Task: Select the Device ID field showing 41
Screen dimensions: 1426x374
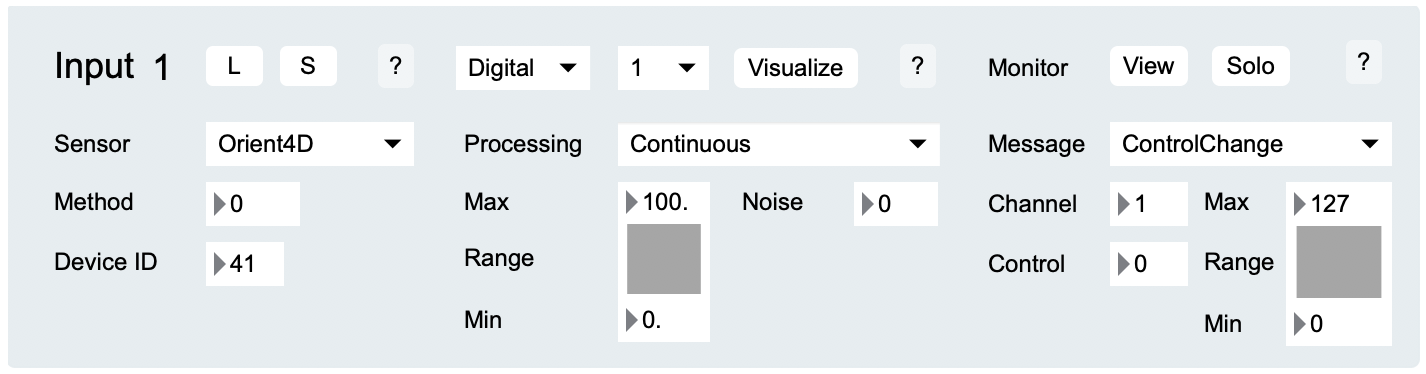Action: pos(245,264)
